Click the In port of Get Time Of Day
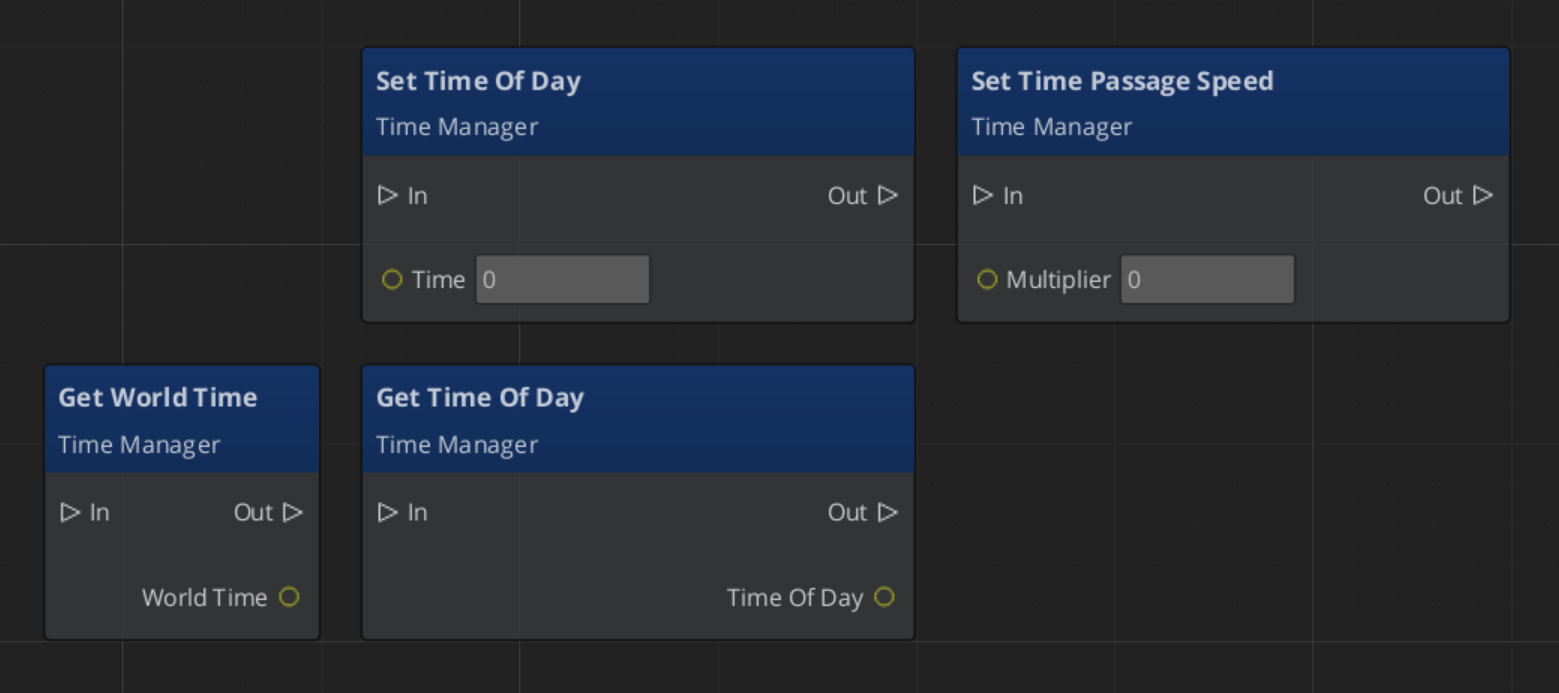The height and width of the screenshot is (693, 1559). tap(388, 512)
